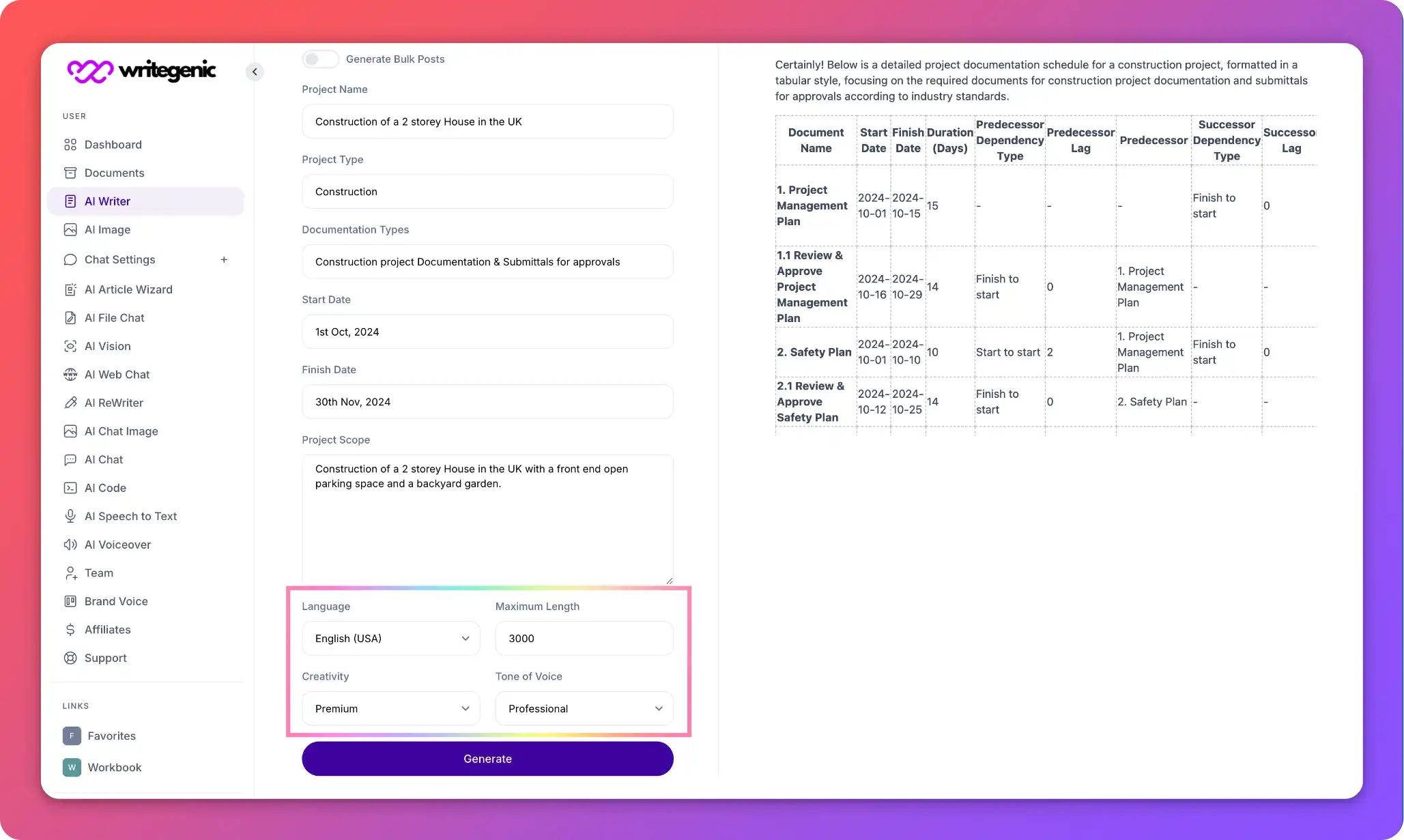1404x840 pixels.
Task: Click the Maximum Length input field
Action: click(x=584, y=638)
